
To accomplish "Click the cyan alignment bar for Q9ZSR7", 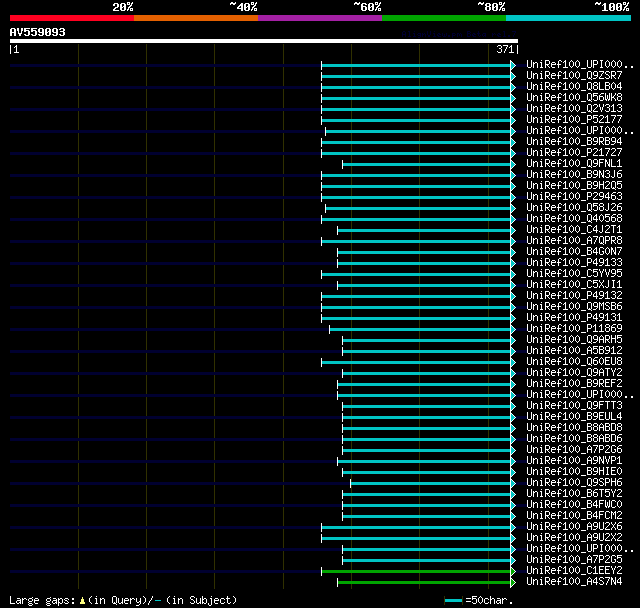I will point(418,76).
